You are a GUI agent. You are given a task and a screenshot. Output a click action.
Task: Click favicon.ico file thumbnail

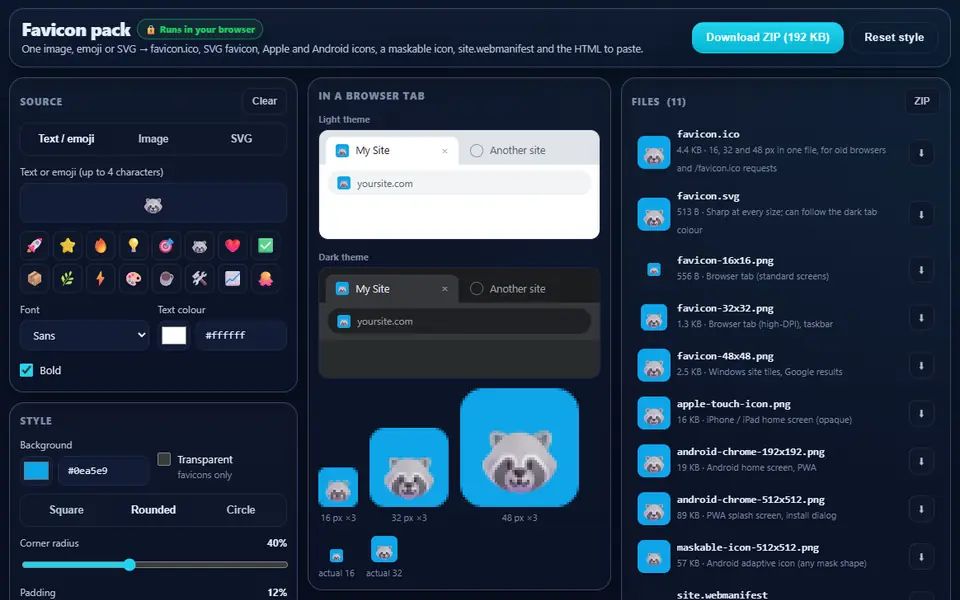pos(653,152)
